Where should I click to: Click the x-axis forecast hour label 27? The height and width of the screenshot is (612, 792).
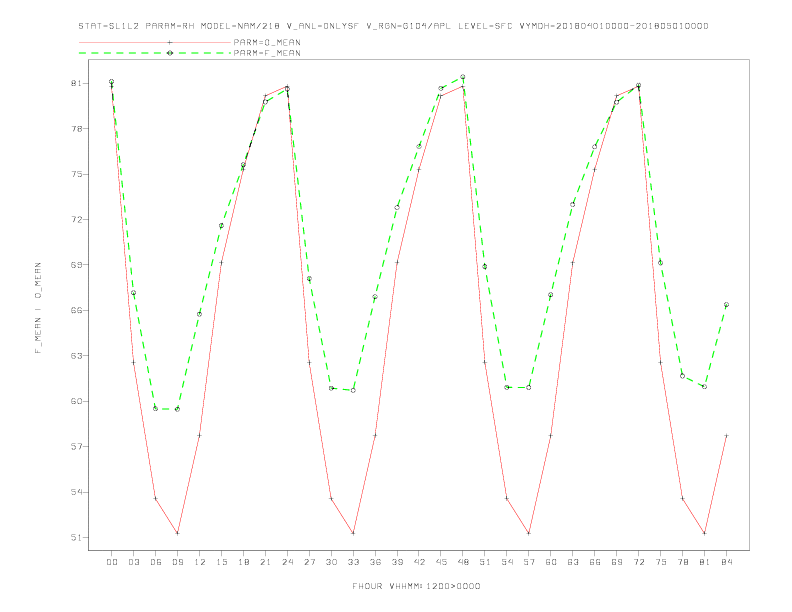pos(309,562)
